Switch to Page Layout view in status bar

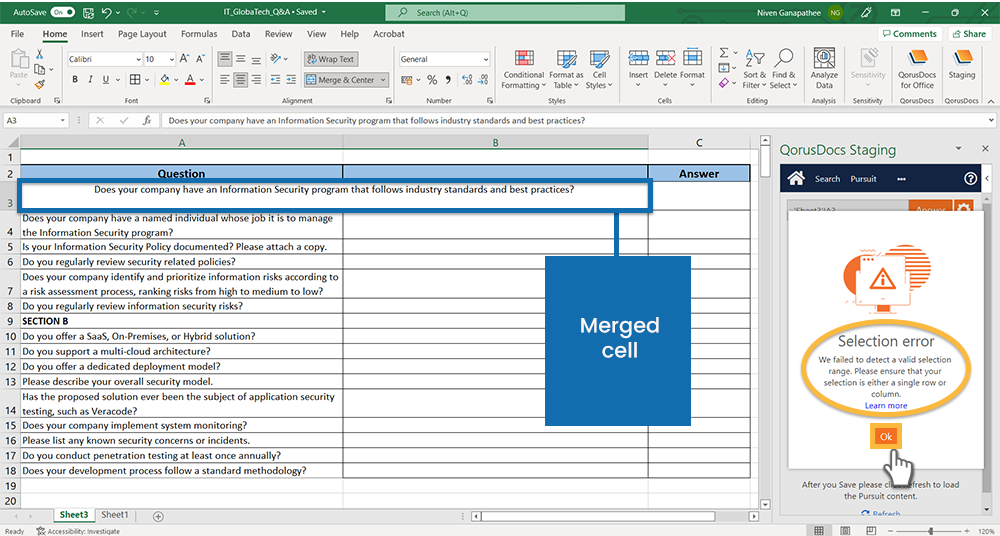[845, 530]
